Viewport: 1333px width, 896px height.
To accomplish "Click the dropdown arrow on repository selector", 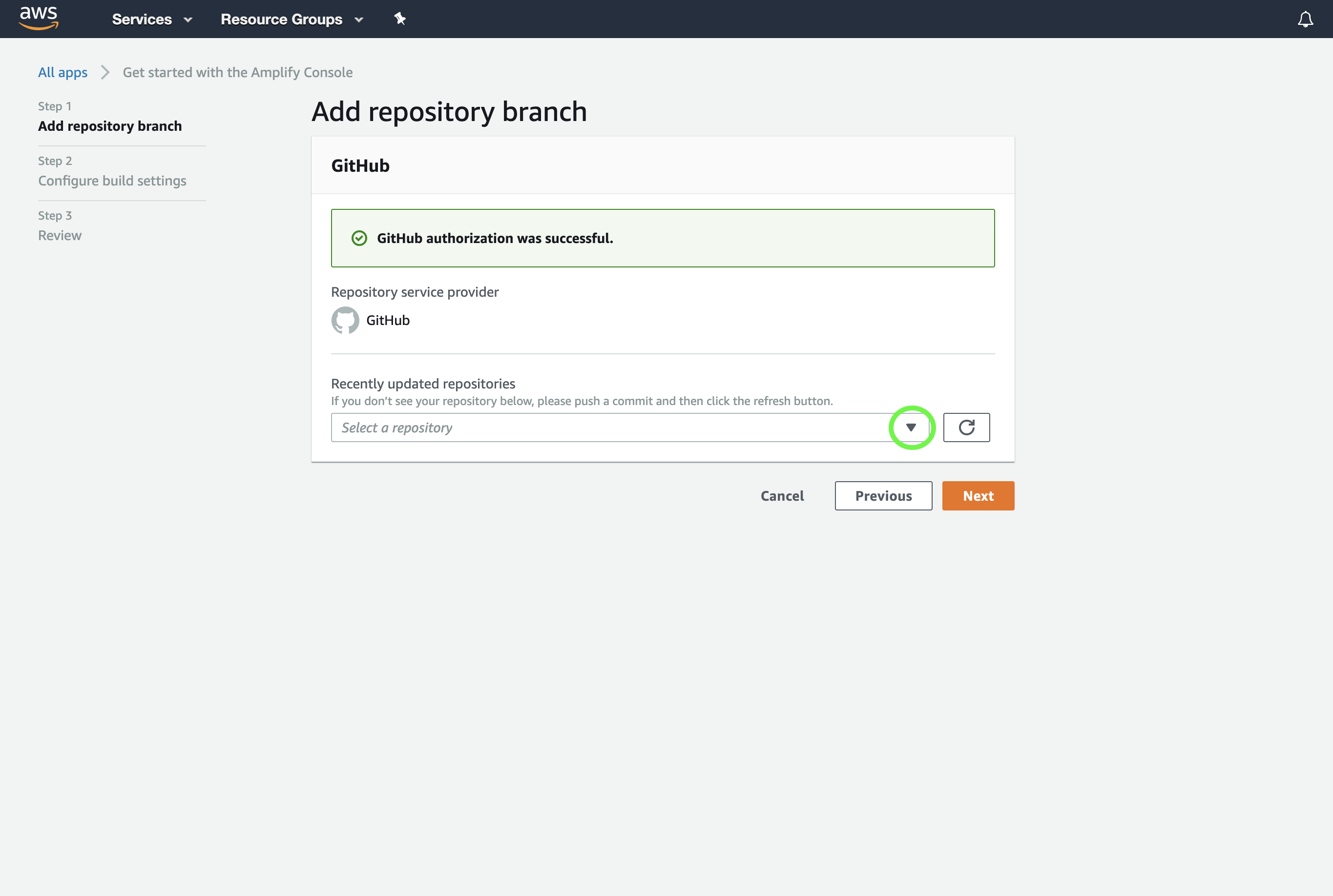I will pos(910,427).
